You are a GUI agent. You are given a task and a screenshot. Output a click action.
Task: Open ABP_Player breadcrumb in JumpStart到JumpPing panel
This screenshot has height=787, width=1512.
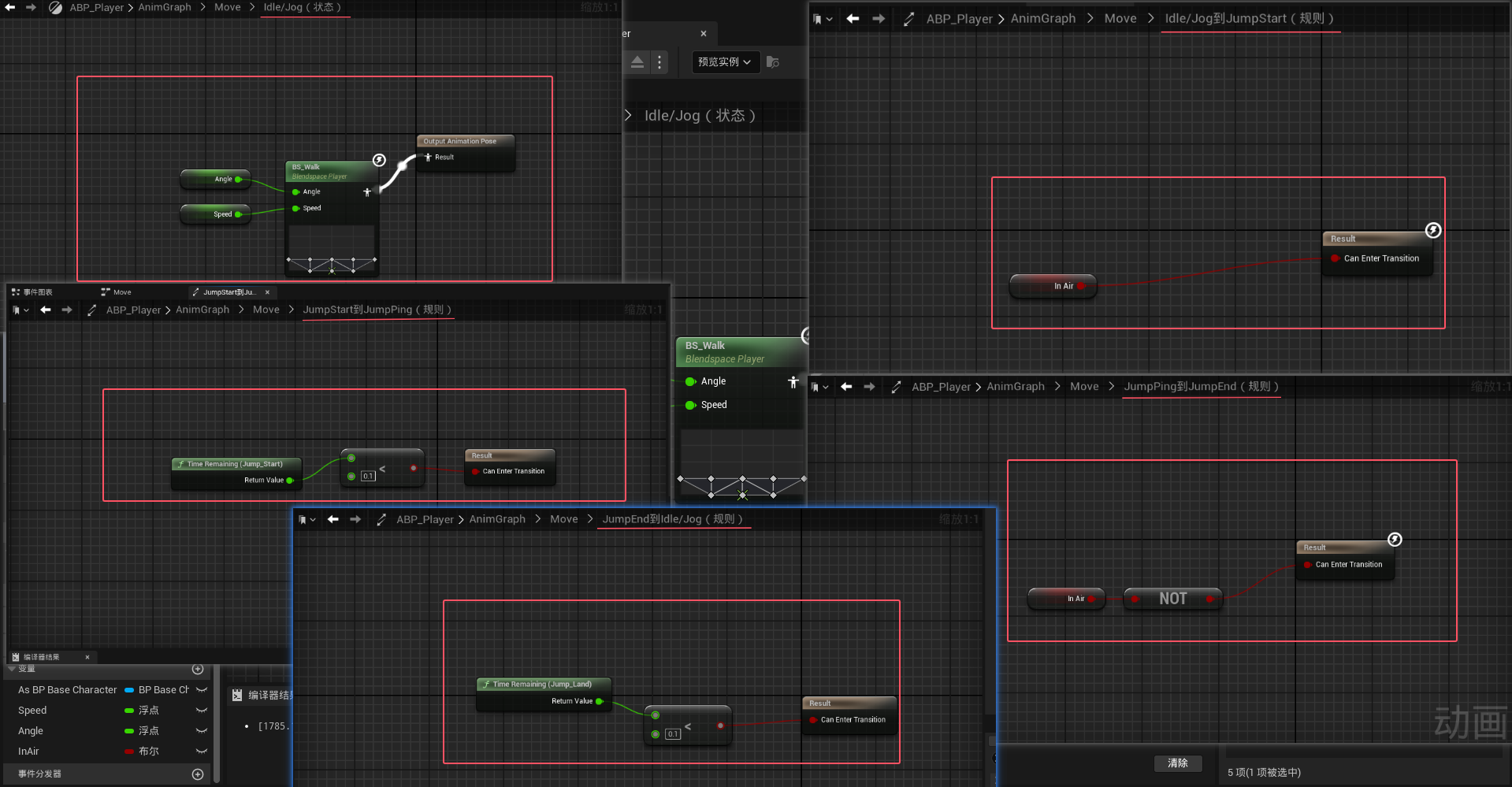[134, 310]
